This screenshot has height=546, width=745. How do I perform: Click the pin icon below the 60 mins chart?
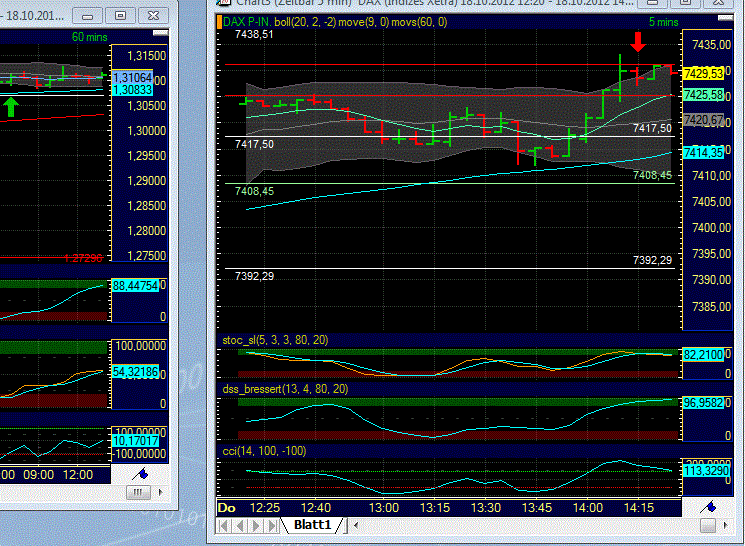click(x=140, y=474)
